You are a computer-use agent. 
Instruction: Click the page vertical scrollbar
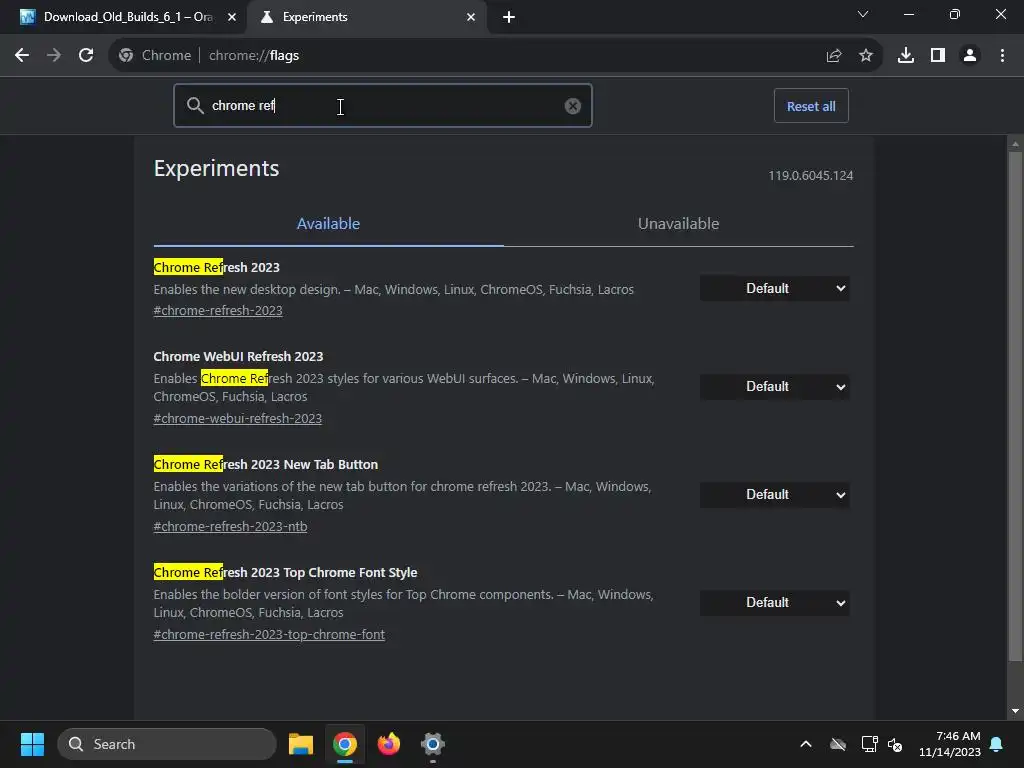click(x=1015, y=405)
